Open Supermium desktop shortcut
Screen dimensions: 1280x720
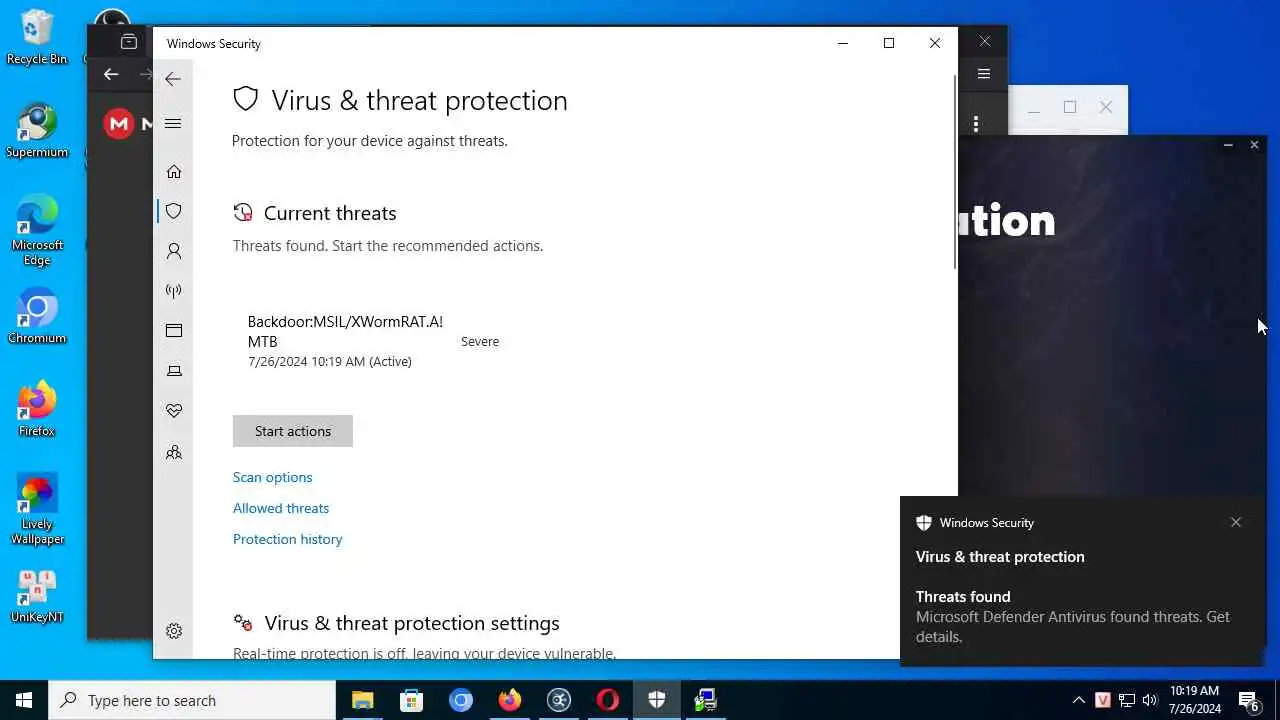(37, 131)
